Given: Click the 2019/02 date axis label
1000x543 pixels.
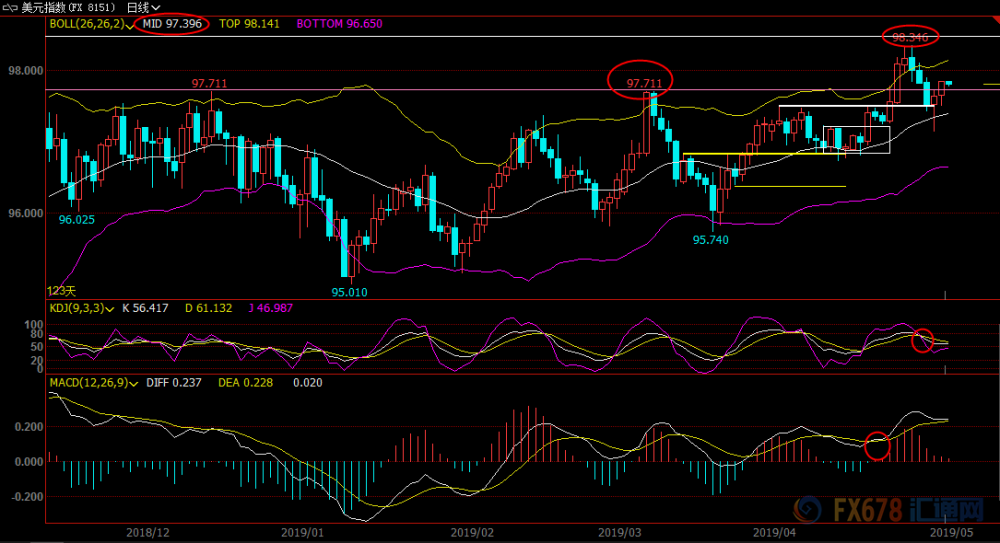Looking at the screenshot, I should (473, 532).
